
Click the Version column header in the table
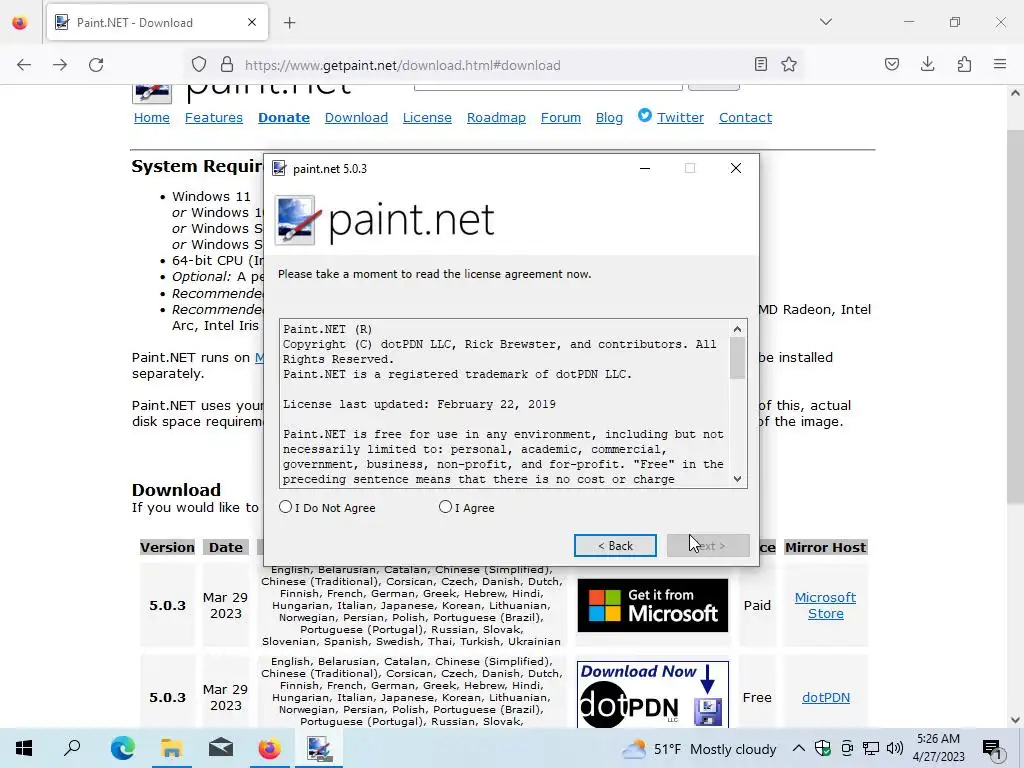[x=167, y=547]
